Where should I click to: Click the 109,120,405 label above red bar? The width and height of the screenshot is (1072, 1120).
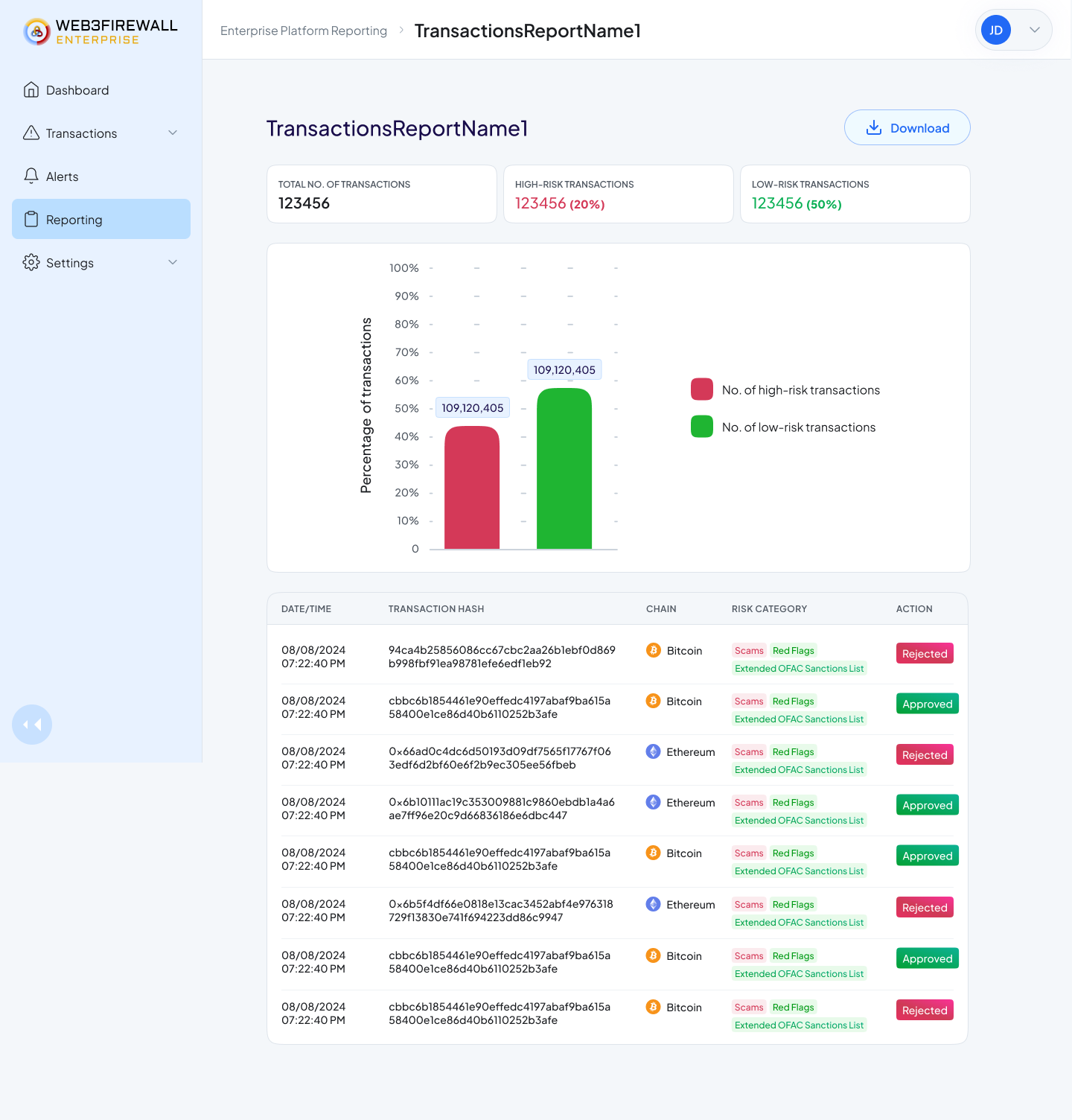(x=473, y=407)
